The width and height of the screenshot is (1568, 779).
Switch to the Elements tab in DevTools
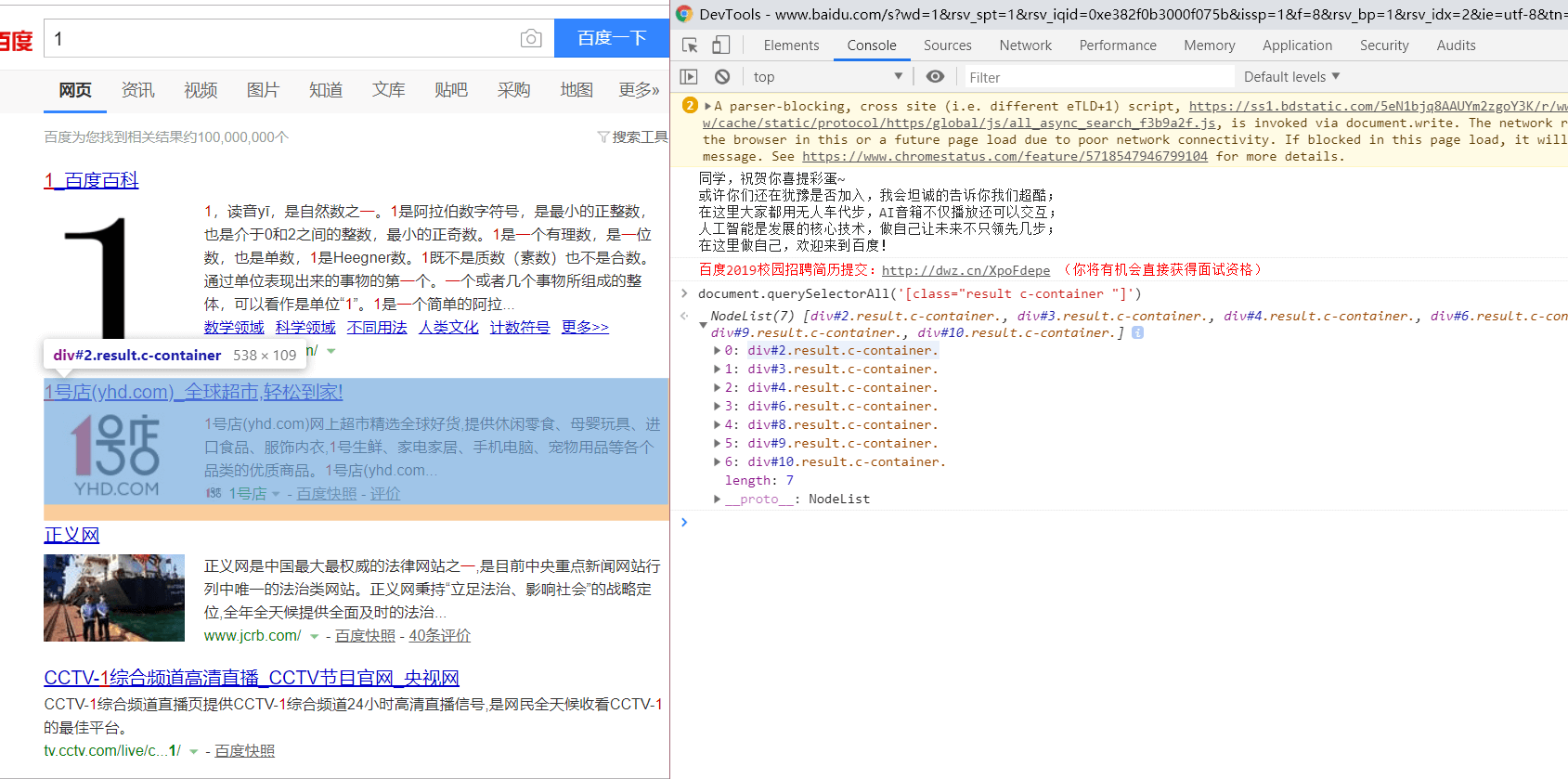pyautogui.click(x=791, y=45)
